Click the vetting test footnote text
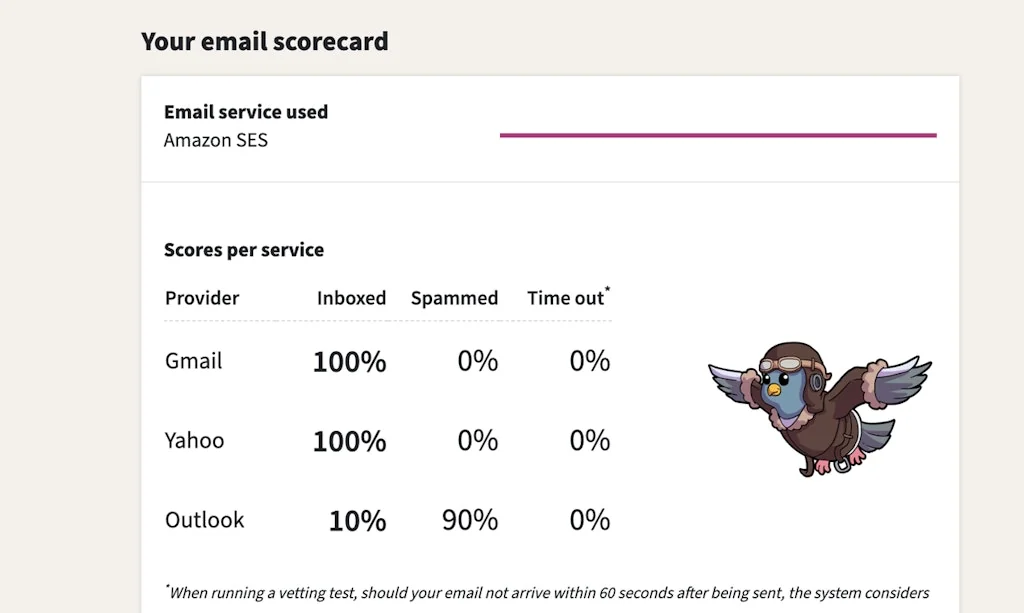 (547, 593)
